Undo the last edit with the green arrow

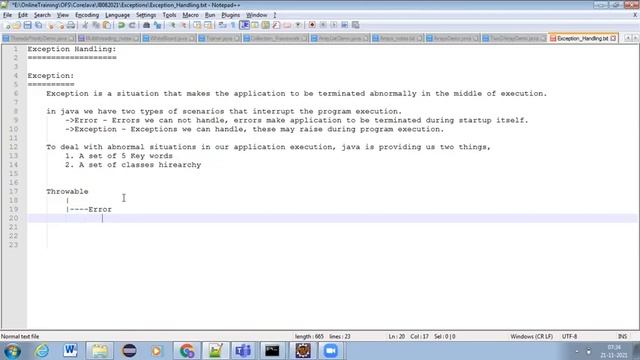(x=121, y=25)
